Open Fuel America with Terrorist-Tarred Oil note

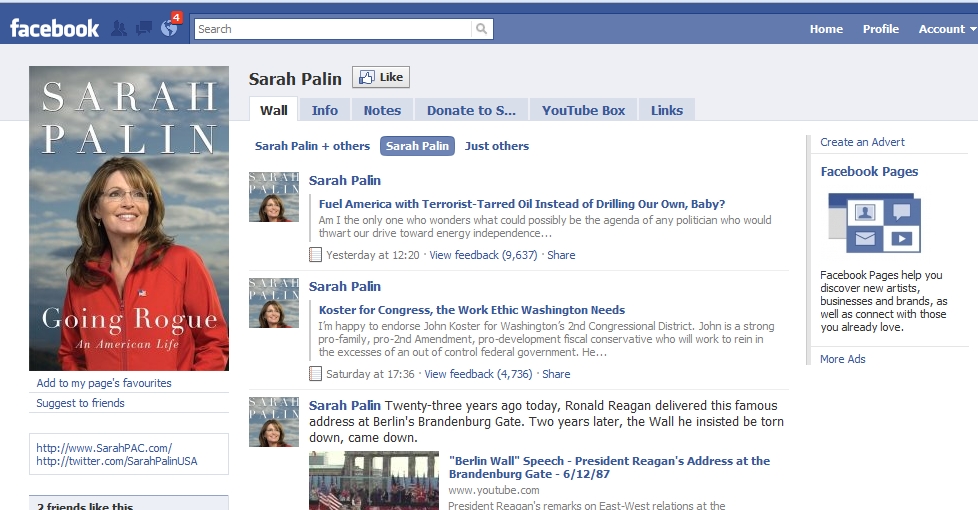click(x=522, y=204)
